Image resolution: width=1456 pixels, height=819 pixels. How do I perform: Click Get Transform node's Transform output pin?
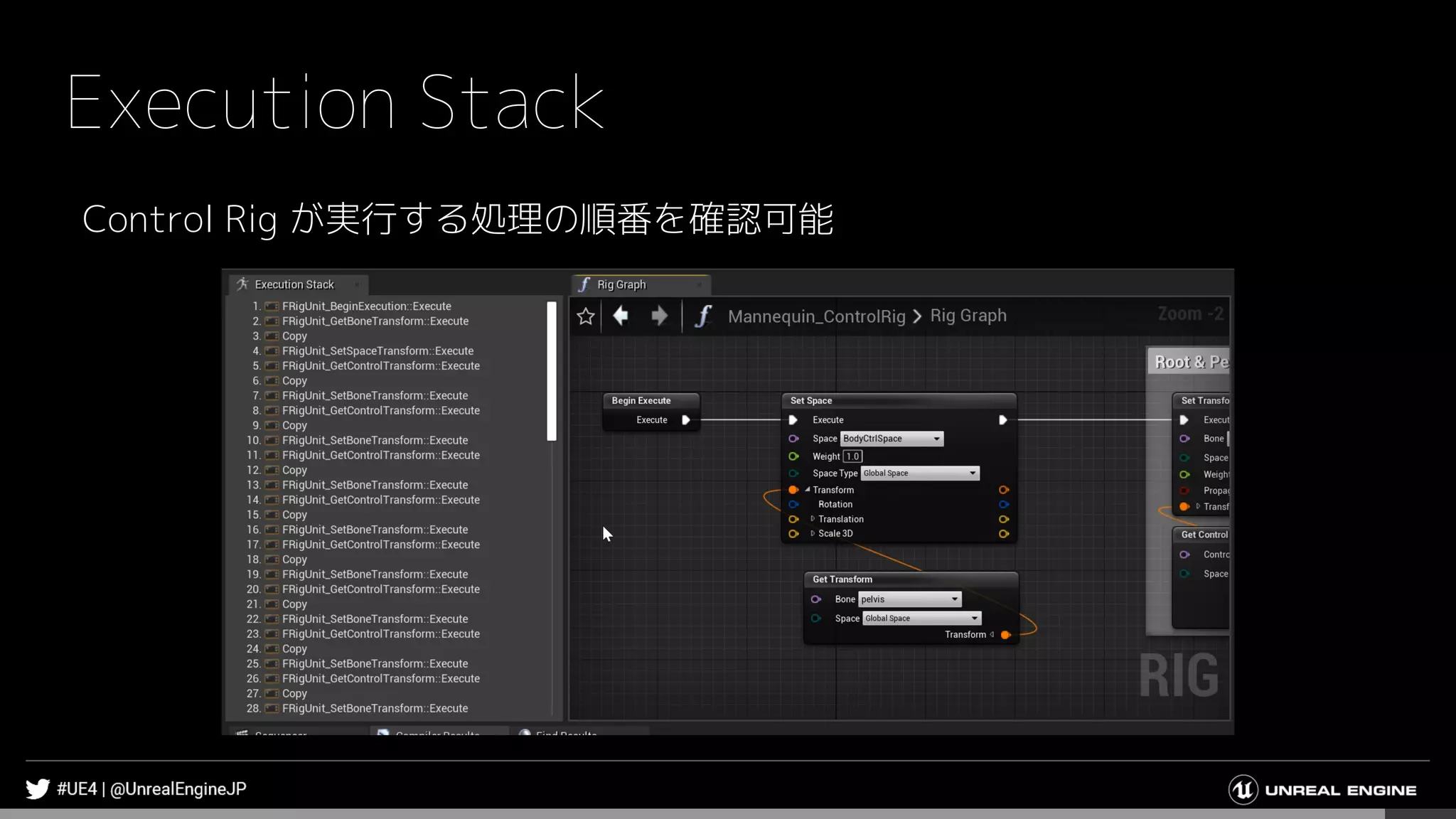click(1005, 635)
